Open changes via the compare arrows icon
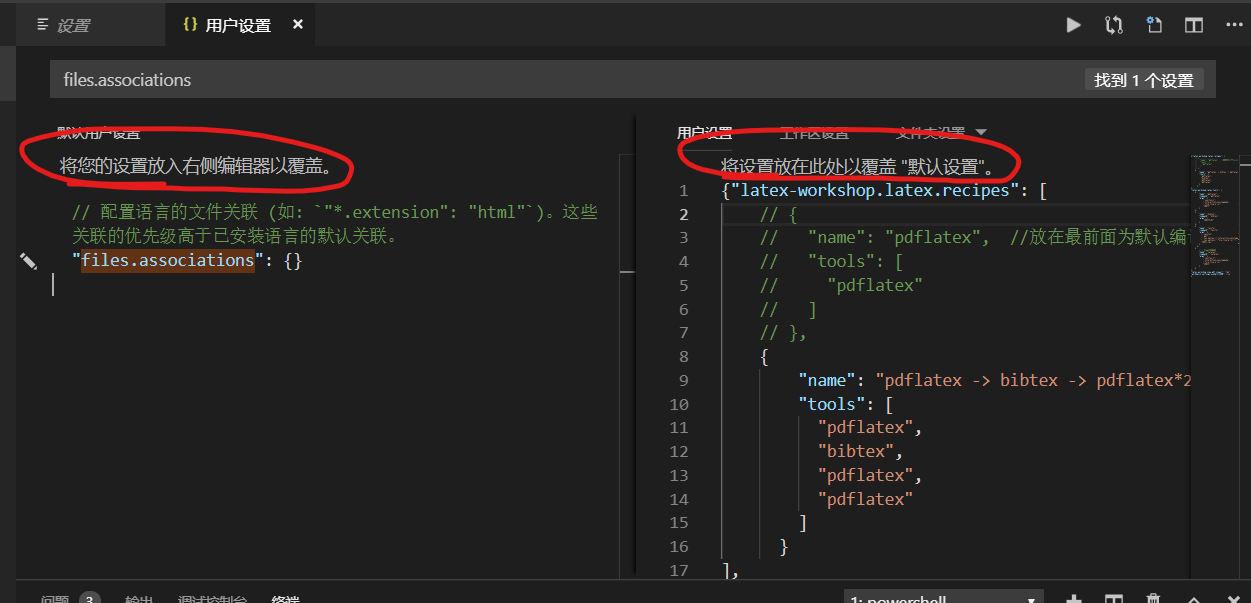 tap(1114, 25)
